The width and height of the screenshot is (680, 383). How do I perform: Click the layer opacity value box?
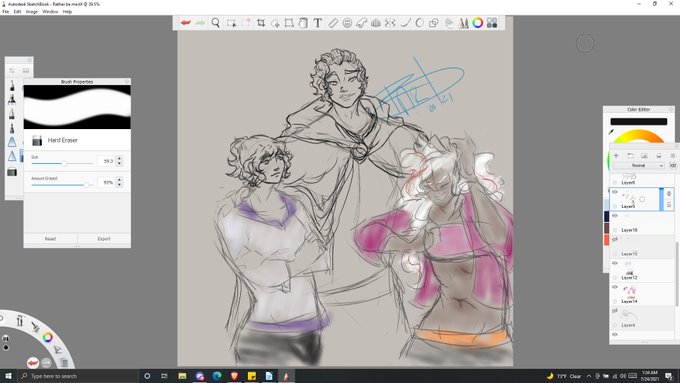pyautogui.click(x=672, y=166)
